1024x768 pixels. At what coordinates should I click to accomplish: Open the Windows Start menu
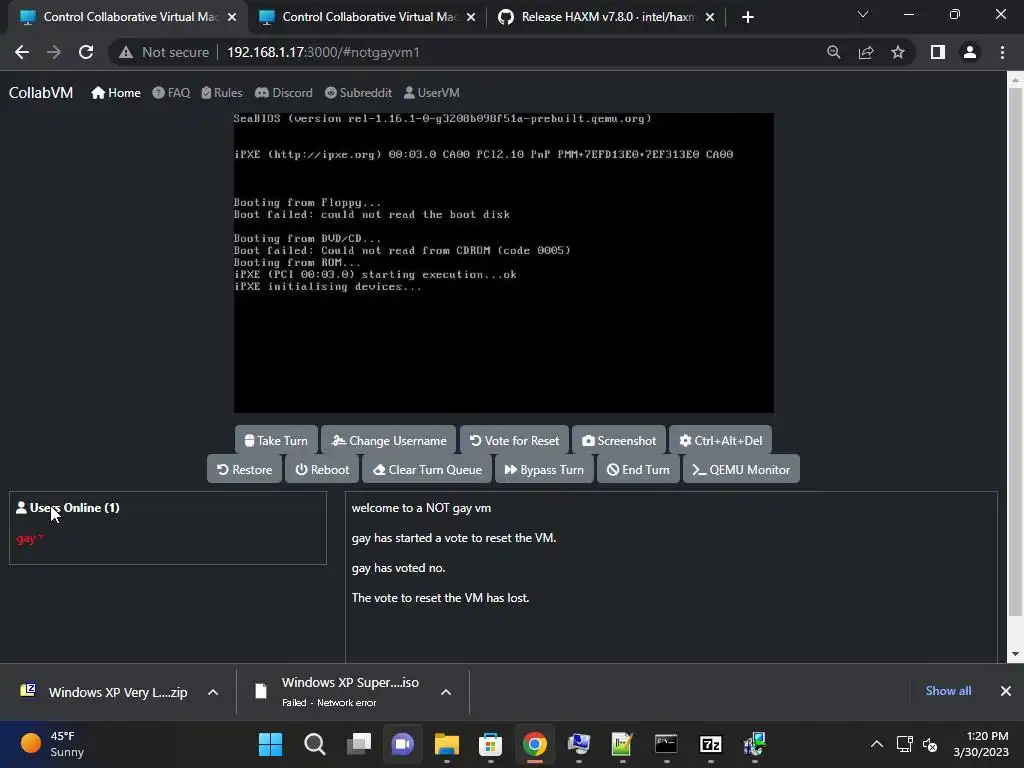pos(270,744)
